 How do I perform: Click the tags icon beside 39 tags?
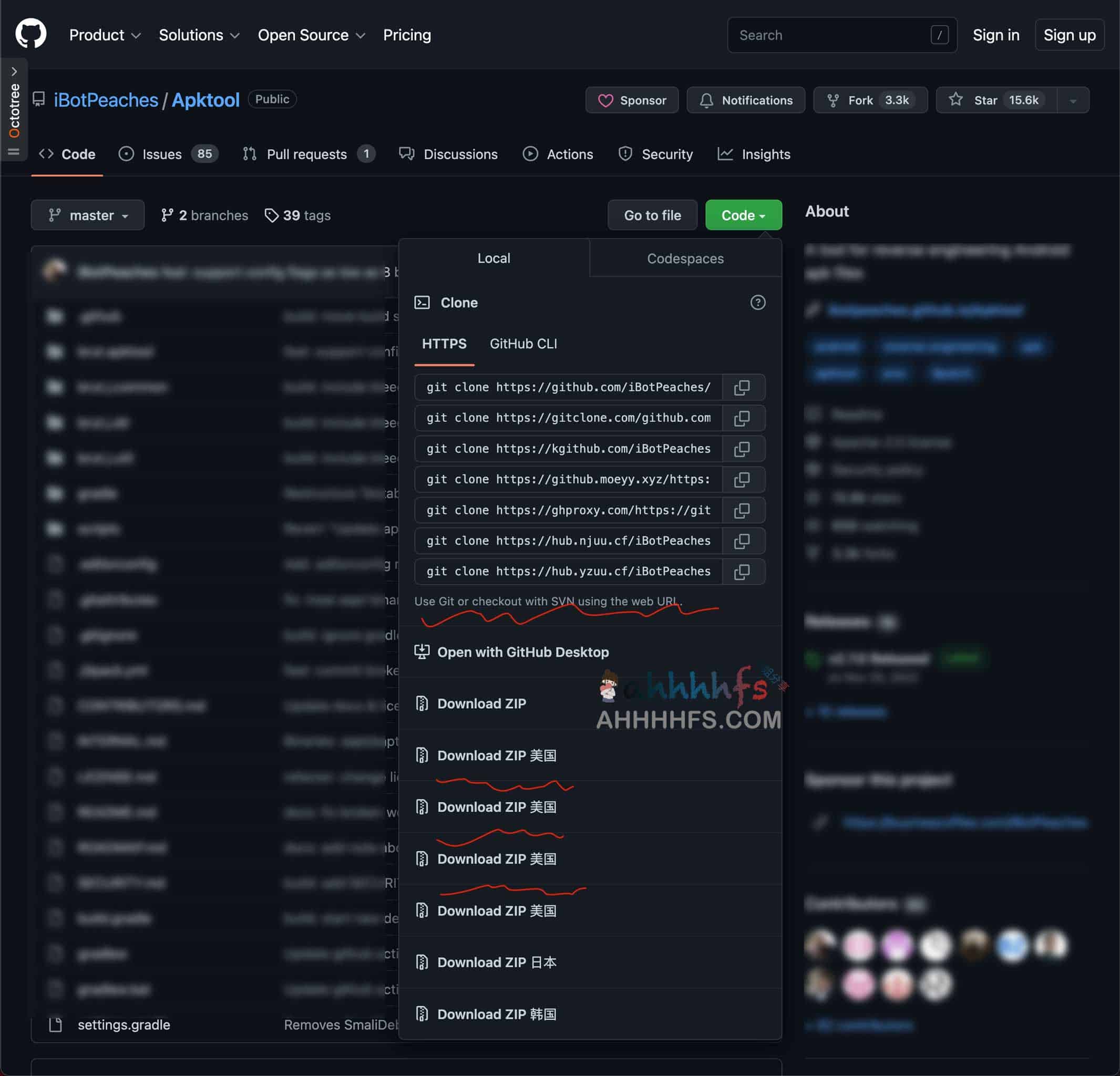(271, 215)
